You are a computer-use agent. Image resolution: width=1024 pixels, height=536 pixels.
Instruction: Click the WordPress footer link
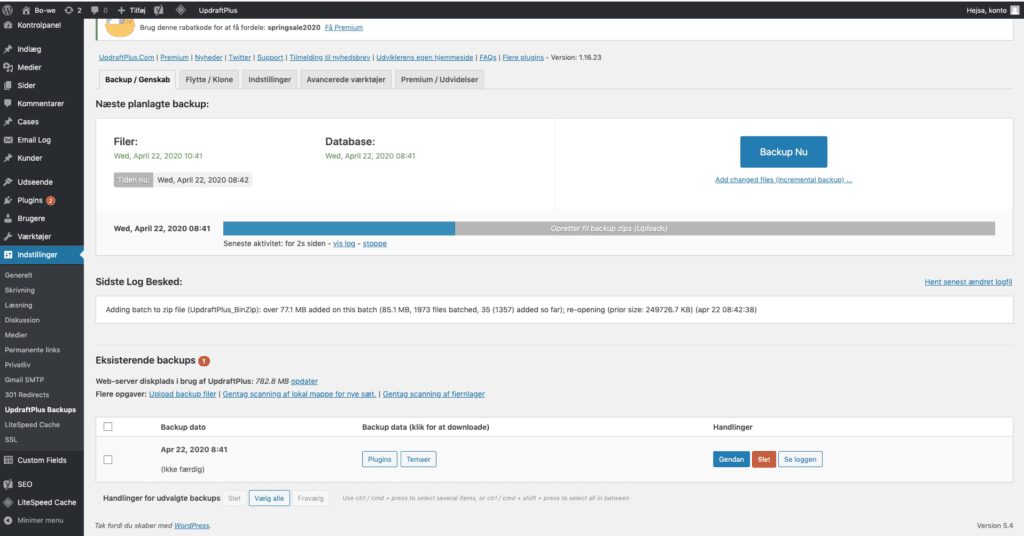(191, 526)
